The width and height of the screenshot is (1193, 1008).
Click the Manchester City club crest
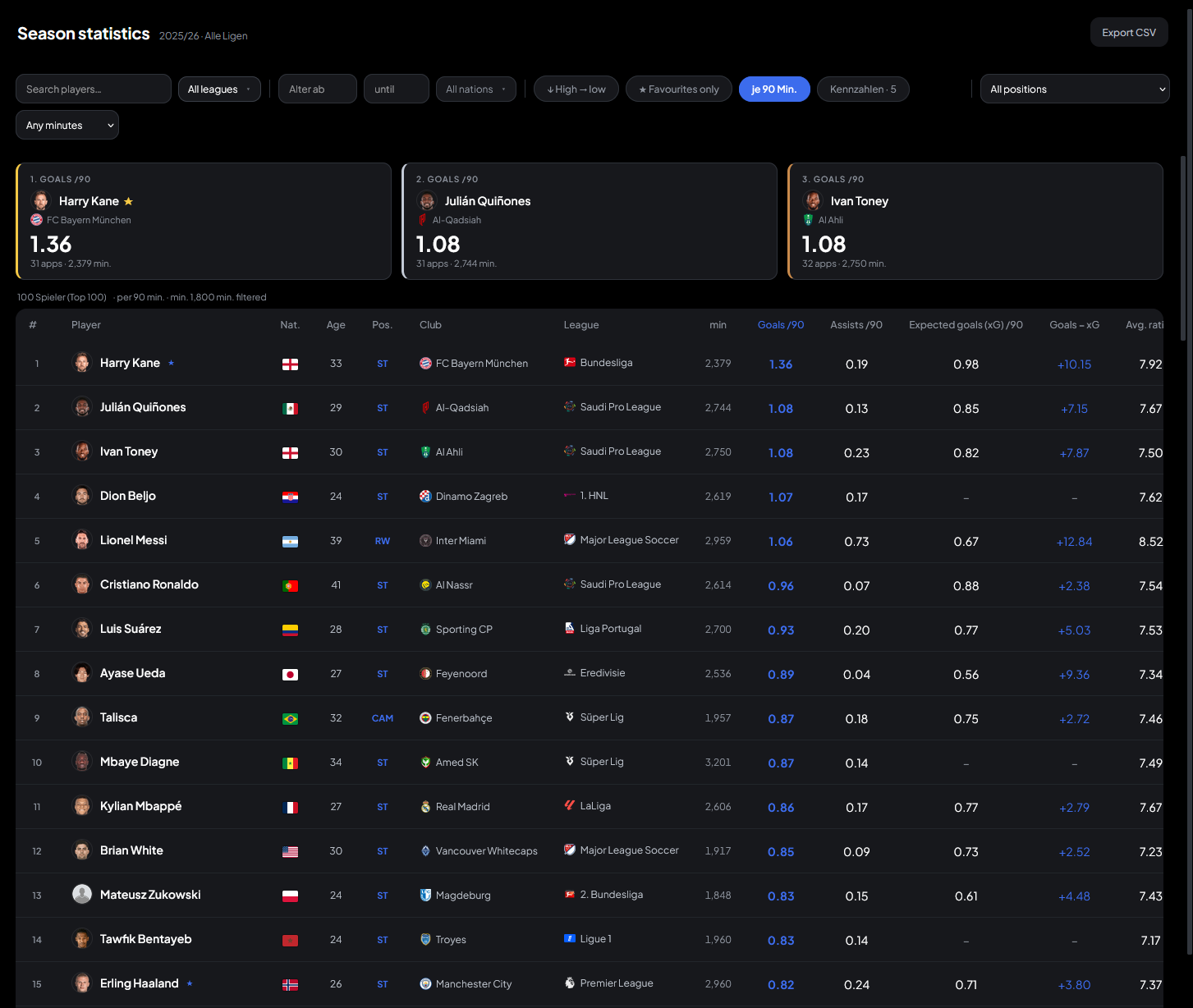click(425, 983)
